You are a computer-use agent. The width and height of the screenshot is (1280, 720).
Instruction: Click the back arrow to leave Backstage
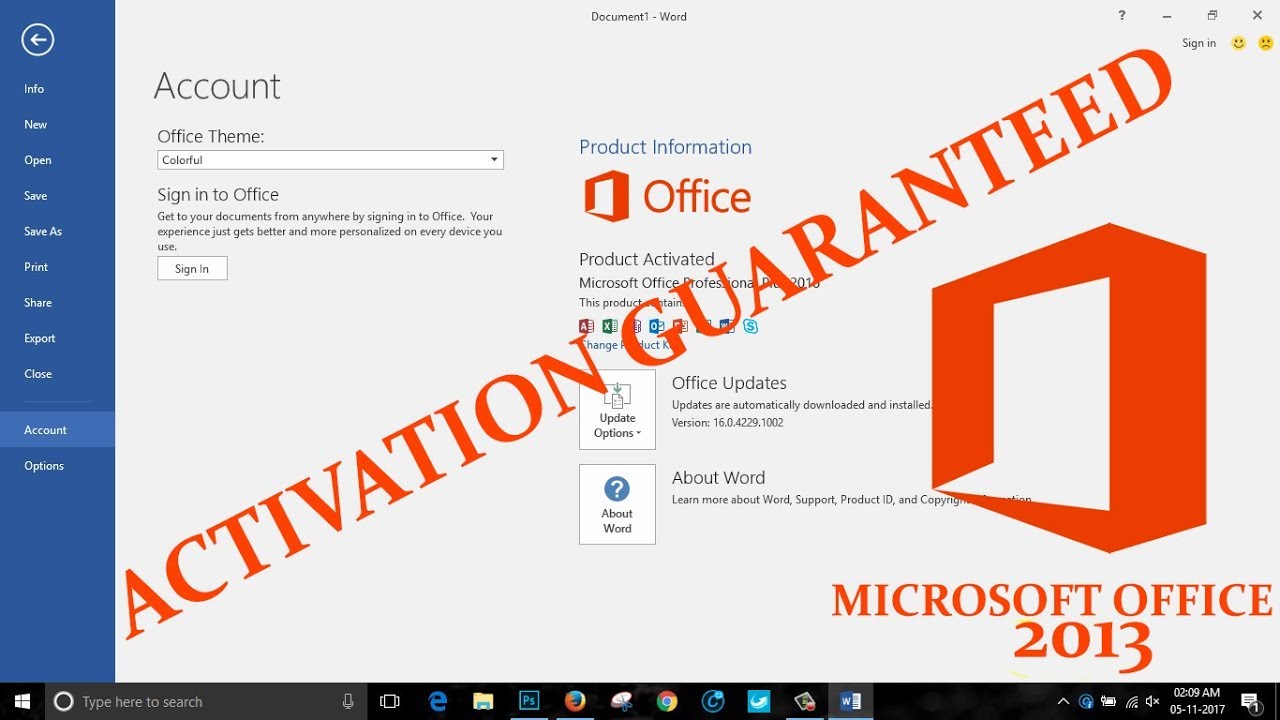[x=37, y=40]
